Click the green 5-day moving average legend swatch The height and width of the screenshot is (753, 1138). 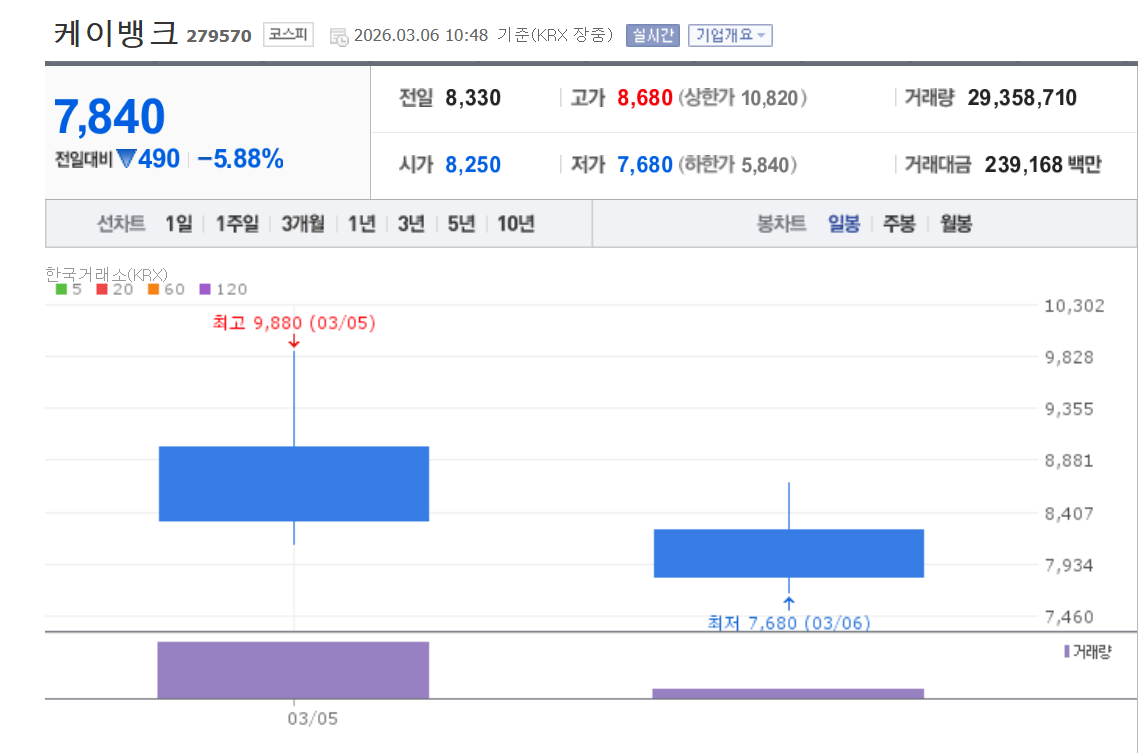tap(62, 289)
